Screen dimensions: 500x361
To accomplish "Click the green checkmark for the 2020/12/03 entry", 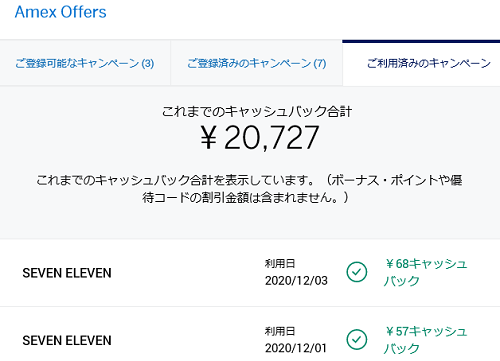I will [x=357, y=272].
